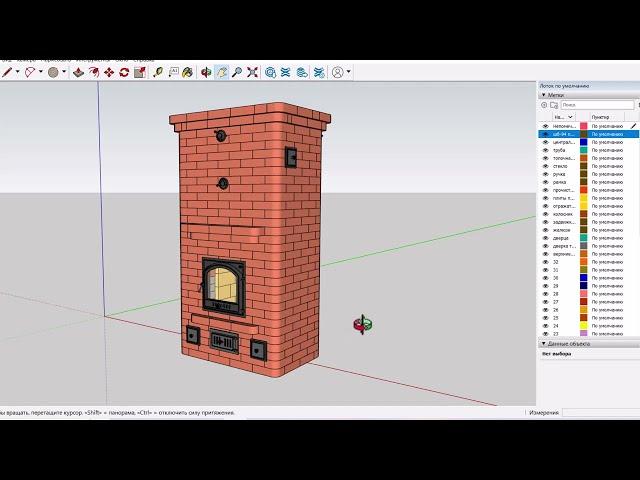Screen dimensions: 640x480
Task: Choose the Tape Measure tool
Action: [157, 72]
